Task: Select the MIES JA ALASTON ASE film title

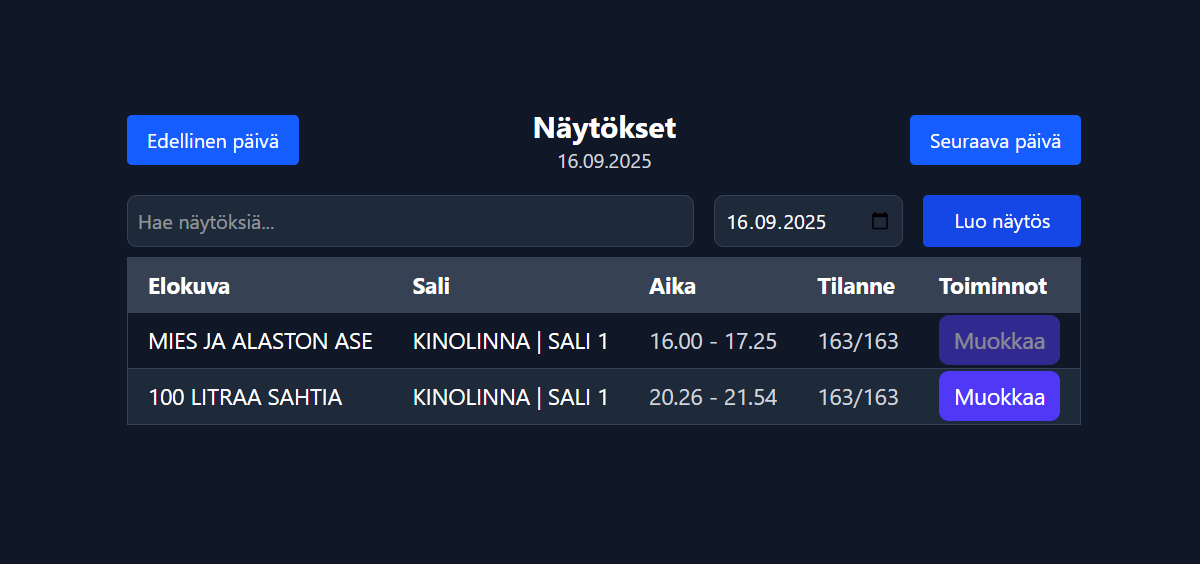Action: [x=260, y=341]
